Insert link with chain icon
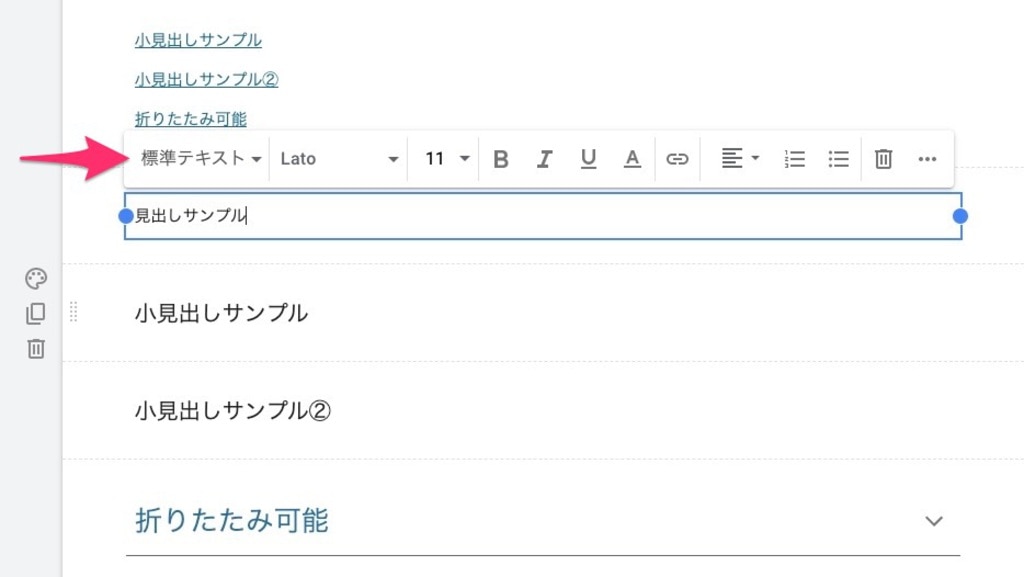 (x=677, y=159)
